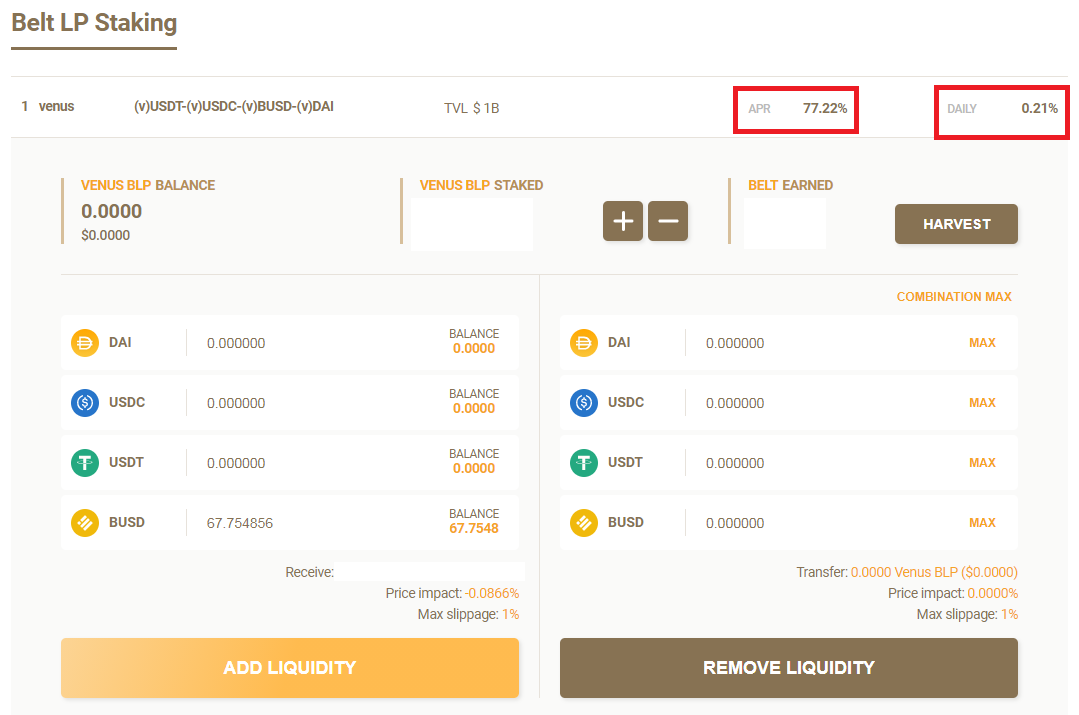This screenshot has height=715, width=1079.
Task: Click the minus unstake button
Action: pyautogui.click(x=668, y=221)
